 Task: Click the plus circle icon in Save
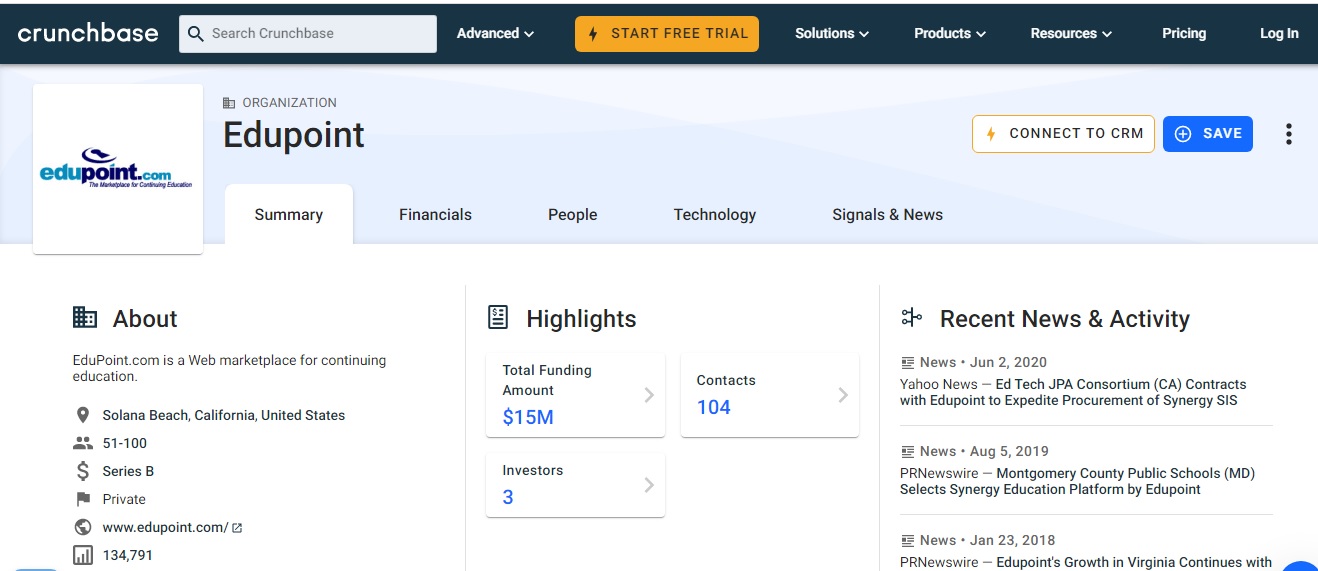(1183, 134)
